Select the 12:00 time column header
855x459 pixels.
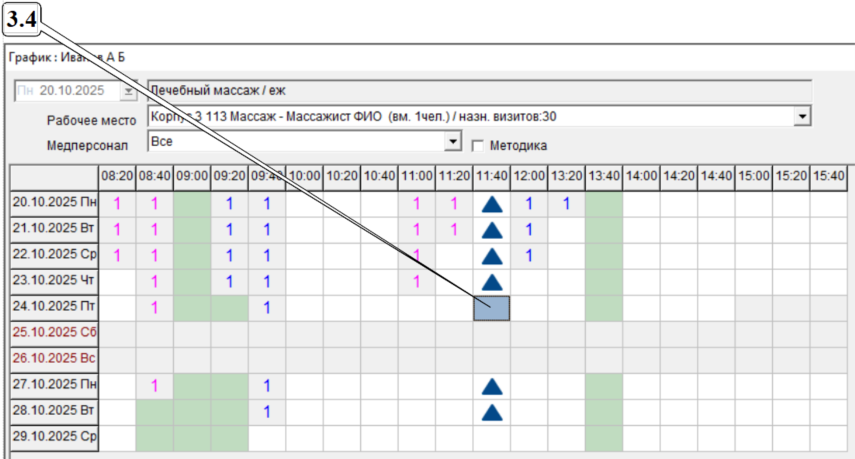pyautogui.click(x=529, y=176)
